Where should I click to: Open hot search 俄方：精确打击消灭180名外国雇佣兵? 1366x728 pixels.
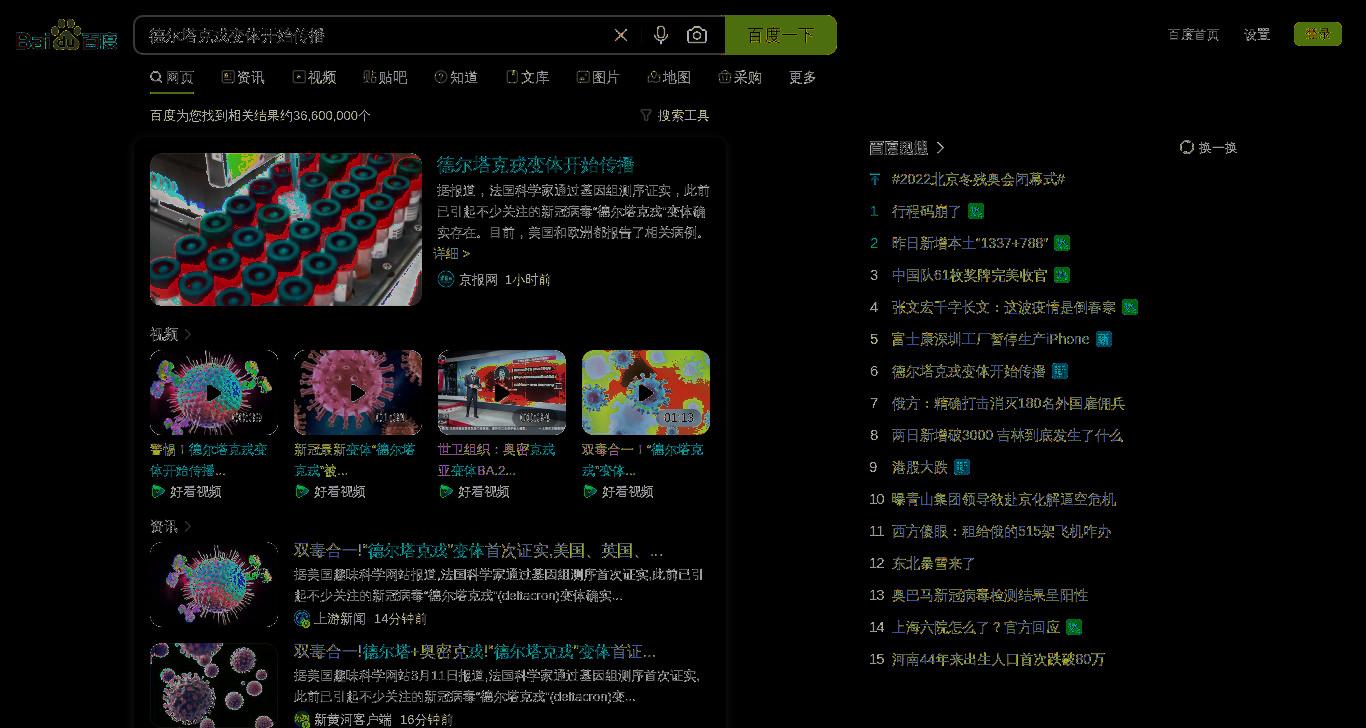(1008, 403)
